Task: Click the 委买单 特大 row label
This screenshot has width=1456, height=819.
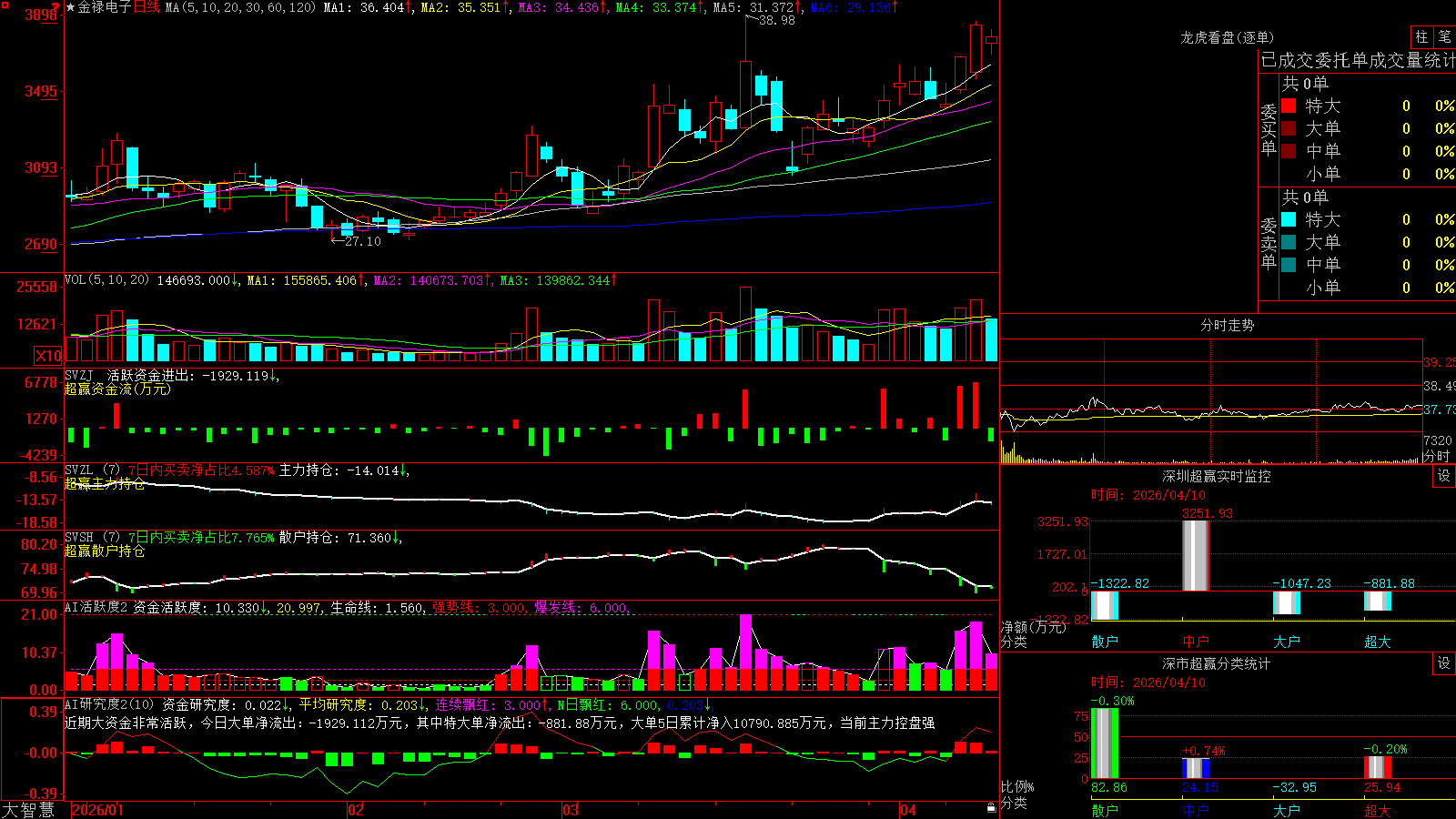Action: click(x=1323, y=106)
